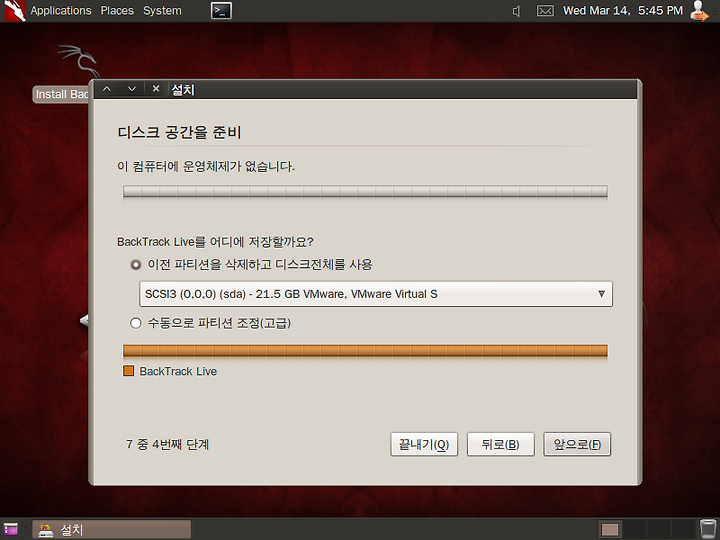
Task: Click the show desktop icon in bottom panel
Action: [11, 529]
